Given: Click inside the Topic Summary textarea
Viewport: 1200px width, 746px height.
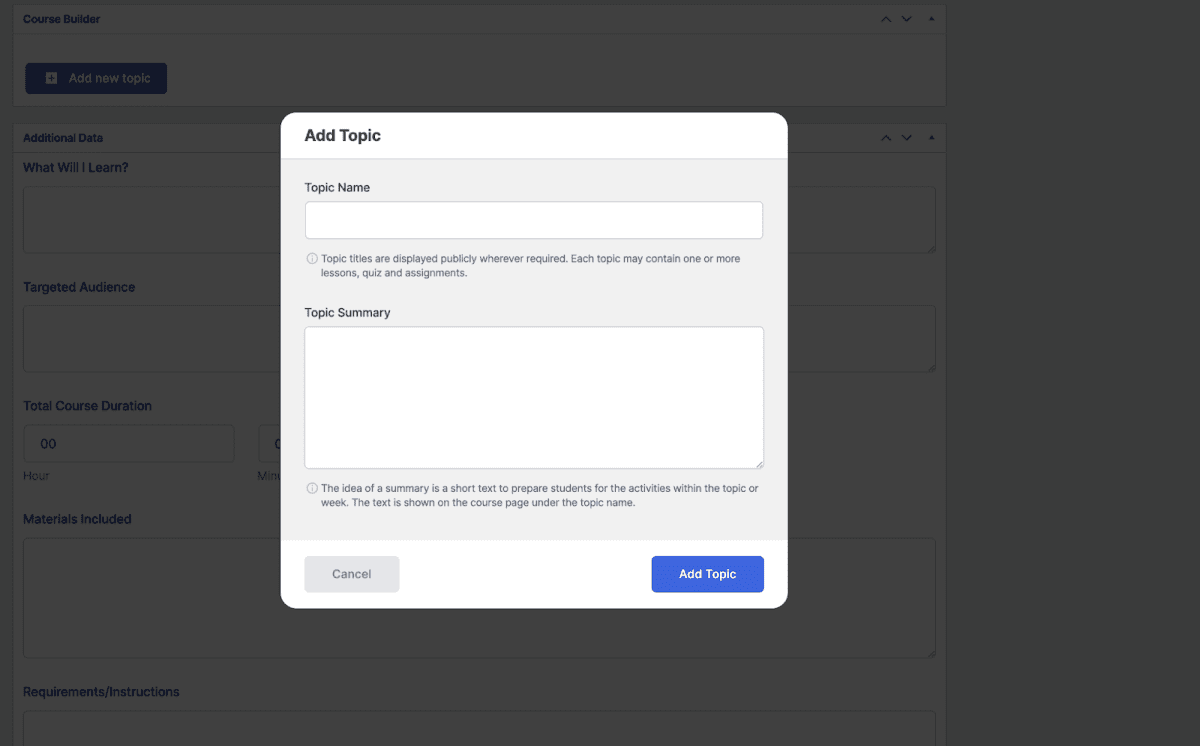Looking at the screenshot, I should (534, 397).
